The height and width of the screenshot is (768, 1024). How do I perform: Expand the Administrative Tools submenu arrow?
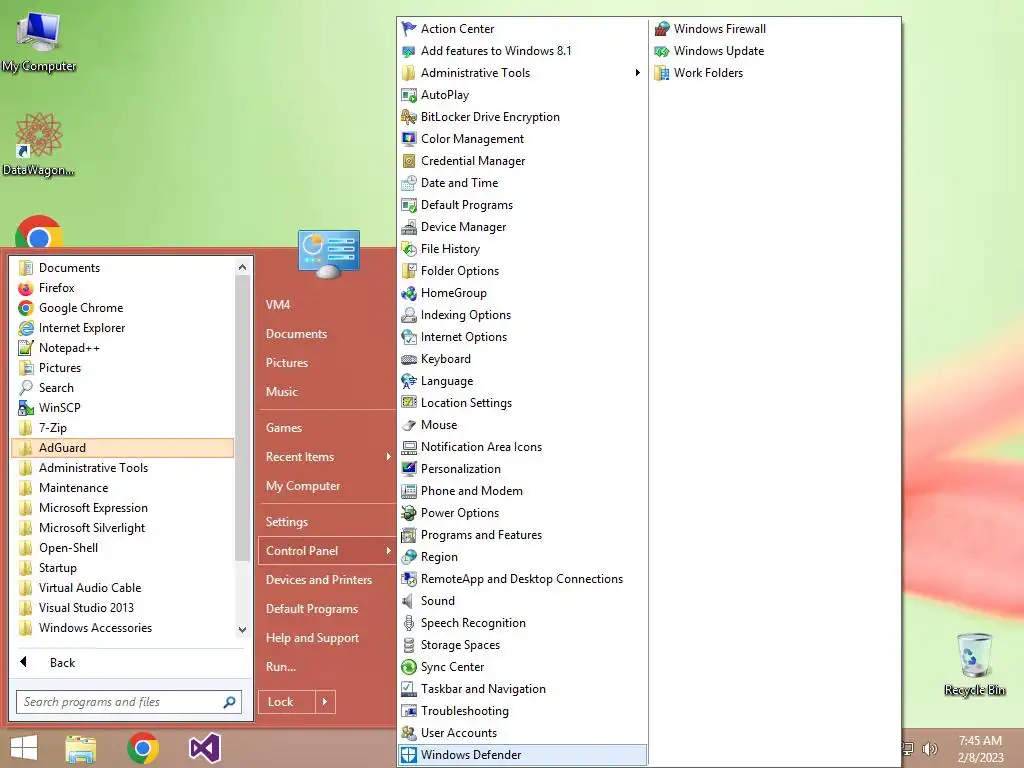(x=637, y=73)
